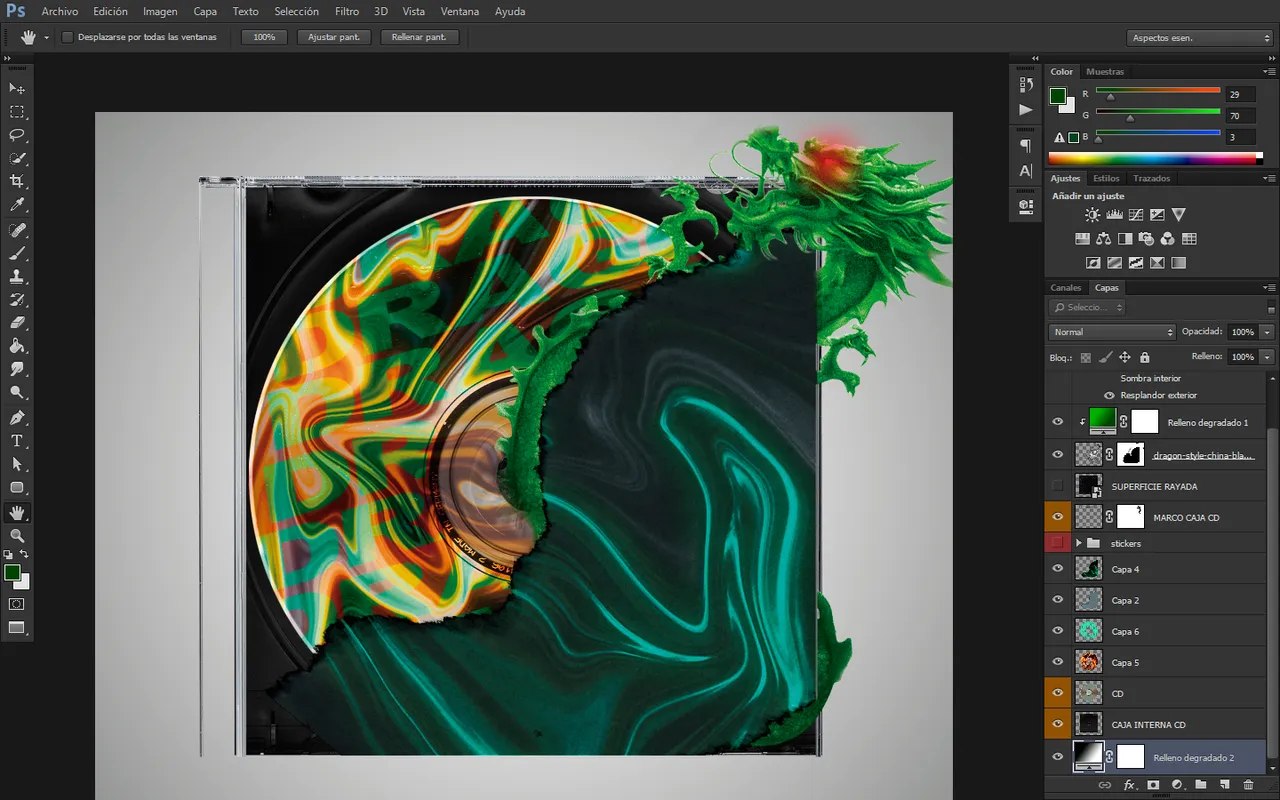Select the Crop tool

(x=17, y=181)
